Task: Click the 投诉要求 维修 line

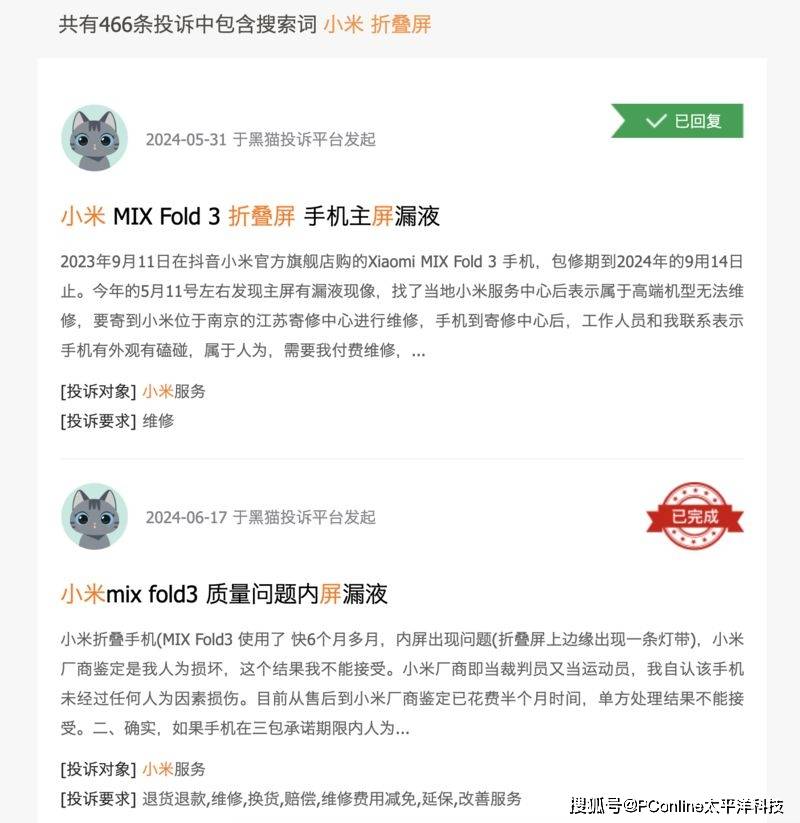Action: pyautogui.click(x=118, y=421)
